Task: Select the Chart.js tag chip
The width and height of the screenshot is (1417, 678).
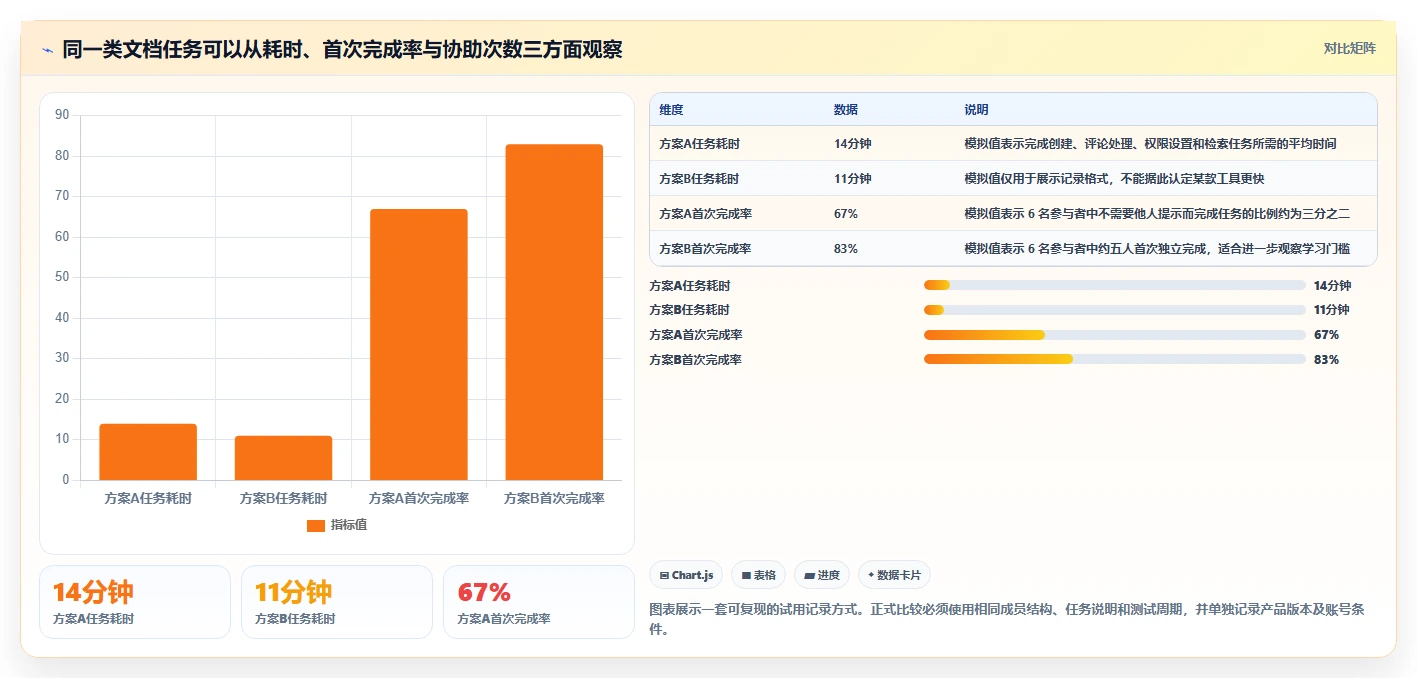Action: click(x=686, y=575)
